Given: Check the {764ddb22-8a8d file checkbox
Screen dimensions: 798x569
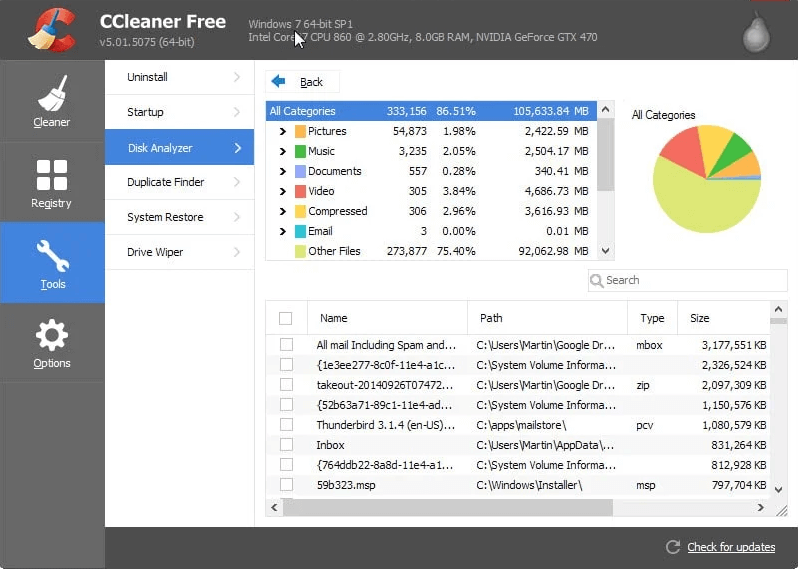Looking at the screenshot, I should point(287,465).
